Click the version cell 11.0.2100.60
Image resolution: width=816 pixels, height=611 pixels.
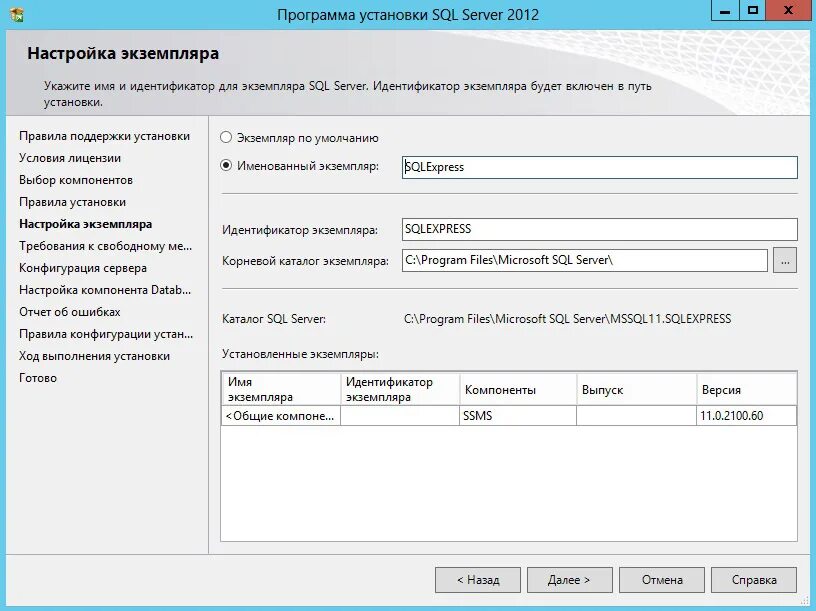(746, 416)
